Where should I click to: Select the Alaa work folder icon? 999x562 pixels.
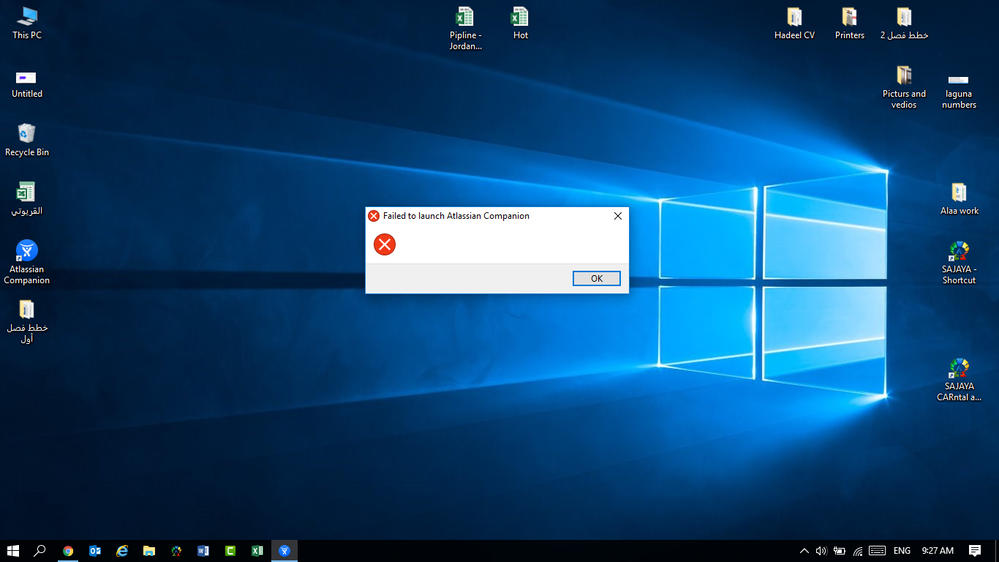[x=959, y=199]
